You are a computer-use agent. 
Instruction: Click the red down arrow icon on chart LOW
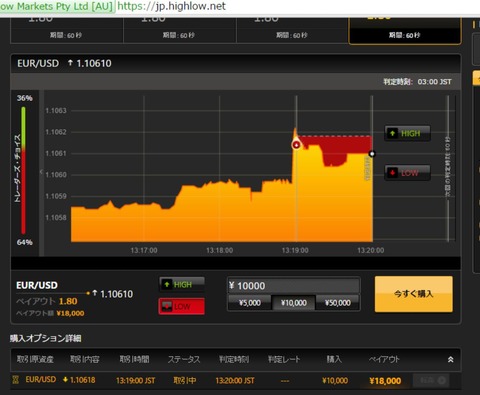point(392,173)
